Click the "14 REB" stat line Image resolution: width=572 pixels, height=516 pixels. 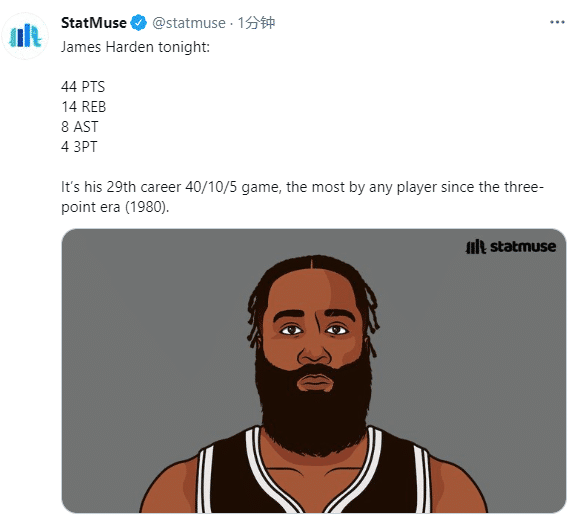tap(84, 107)
